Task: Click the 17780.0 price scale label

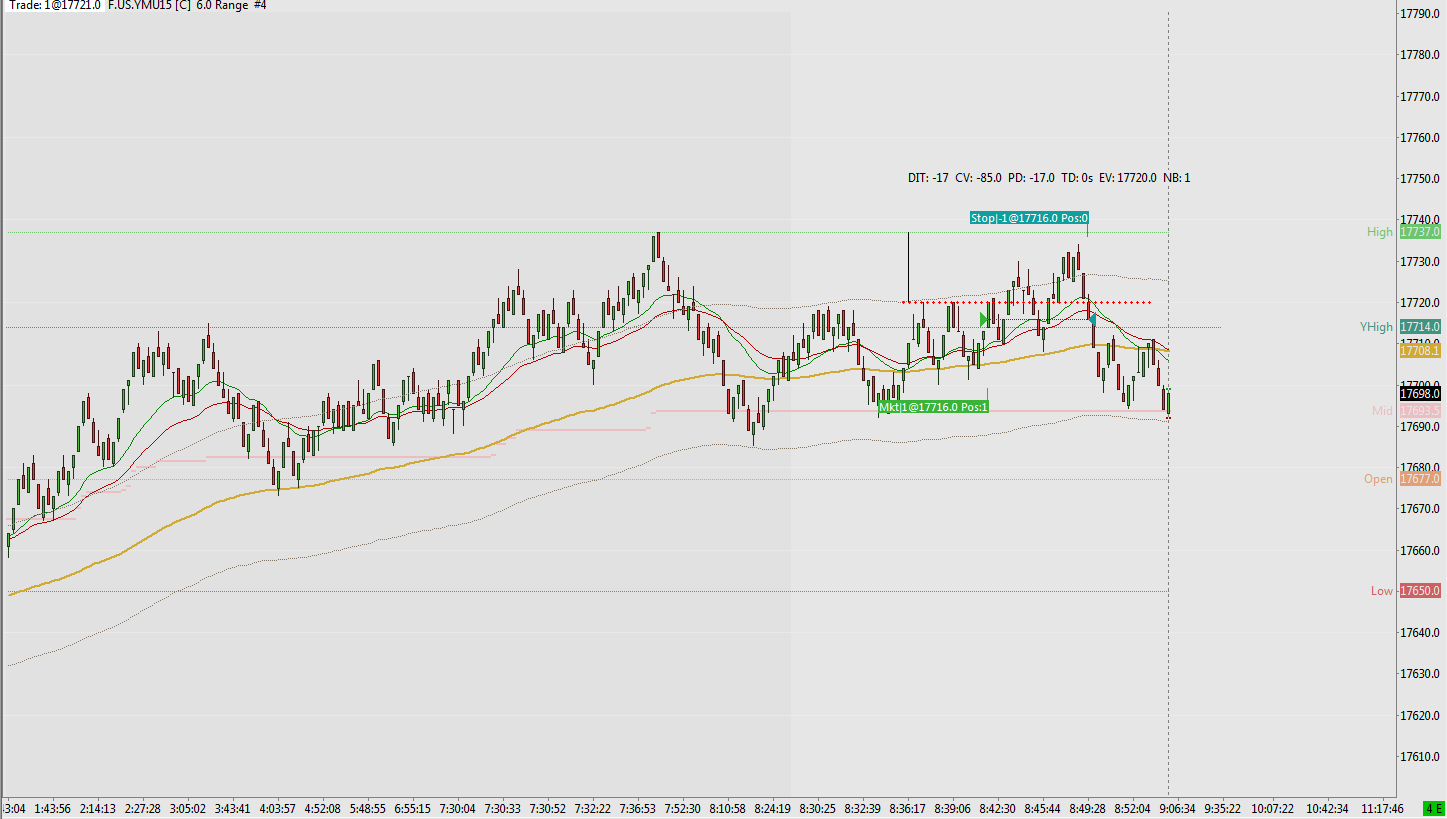Action: click(x=1421, y=55)
